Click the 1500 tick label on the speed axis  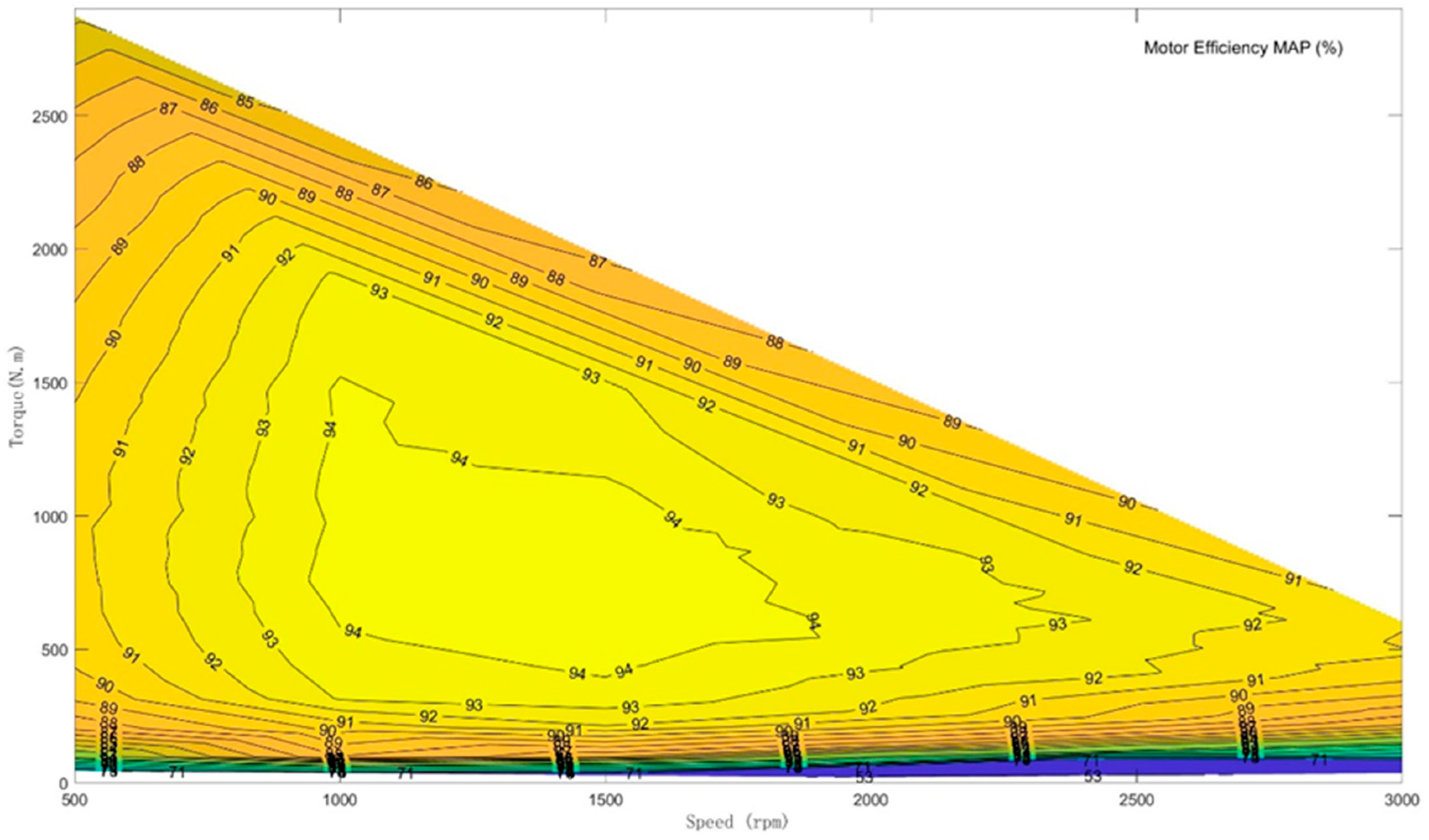click(606, 800)
